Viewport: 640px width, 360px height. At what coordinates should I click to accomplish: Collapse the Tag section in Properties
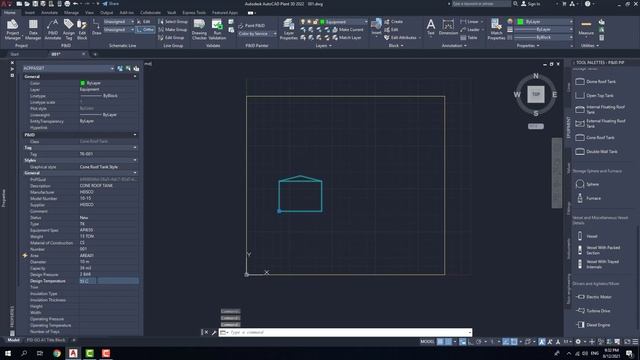(x=135, y=147)
